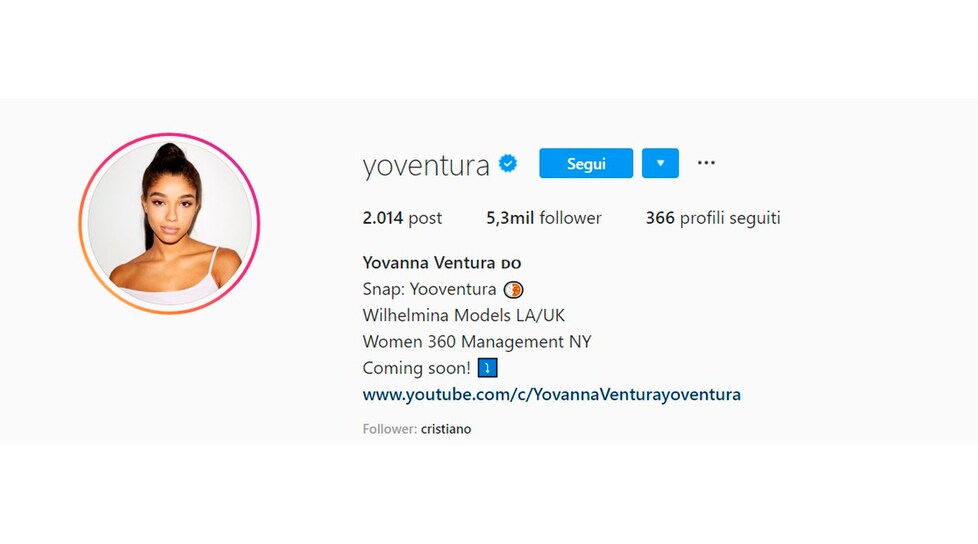Open the YouTube channel link in the bio
The image size is (978, 544).
[x=551, y=394]
